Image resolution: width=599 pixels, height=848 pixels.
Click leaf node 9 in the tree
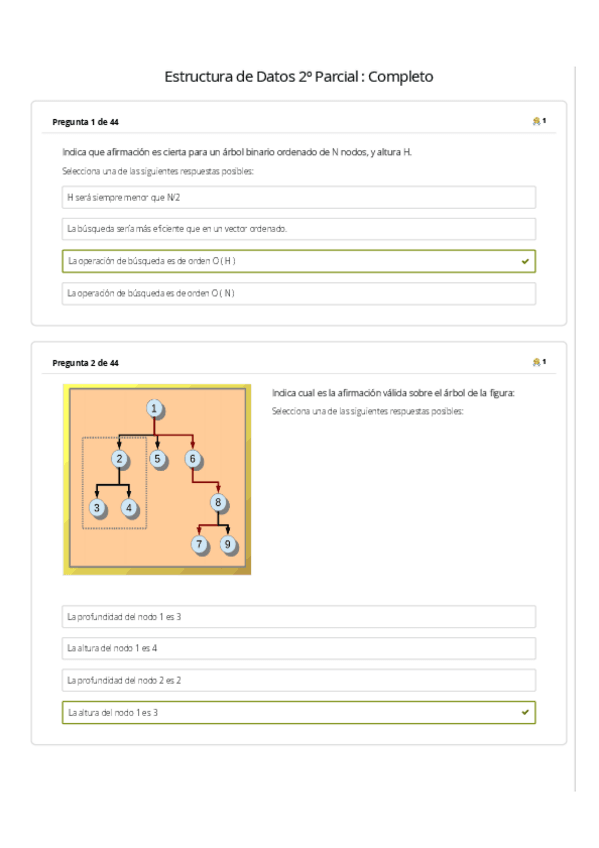click(x=227, y=543)
